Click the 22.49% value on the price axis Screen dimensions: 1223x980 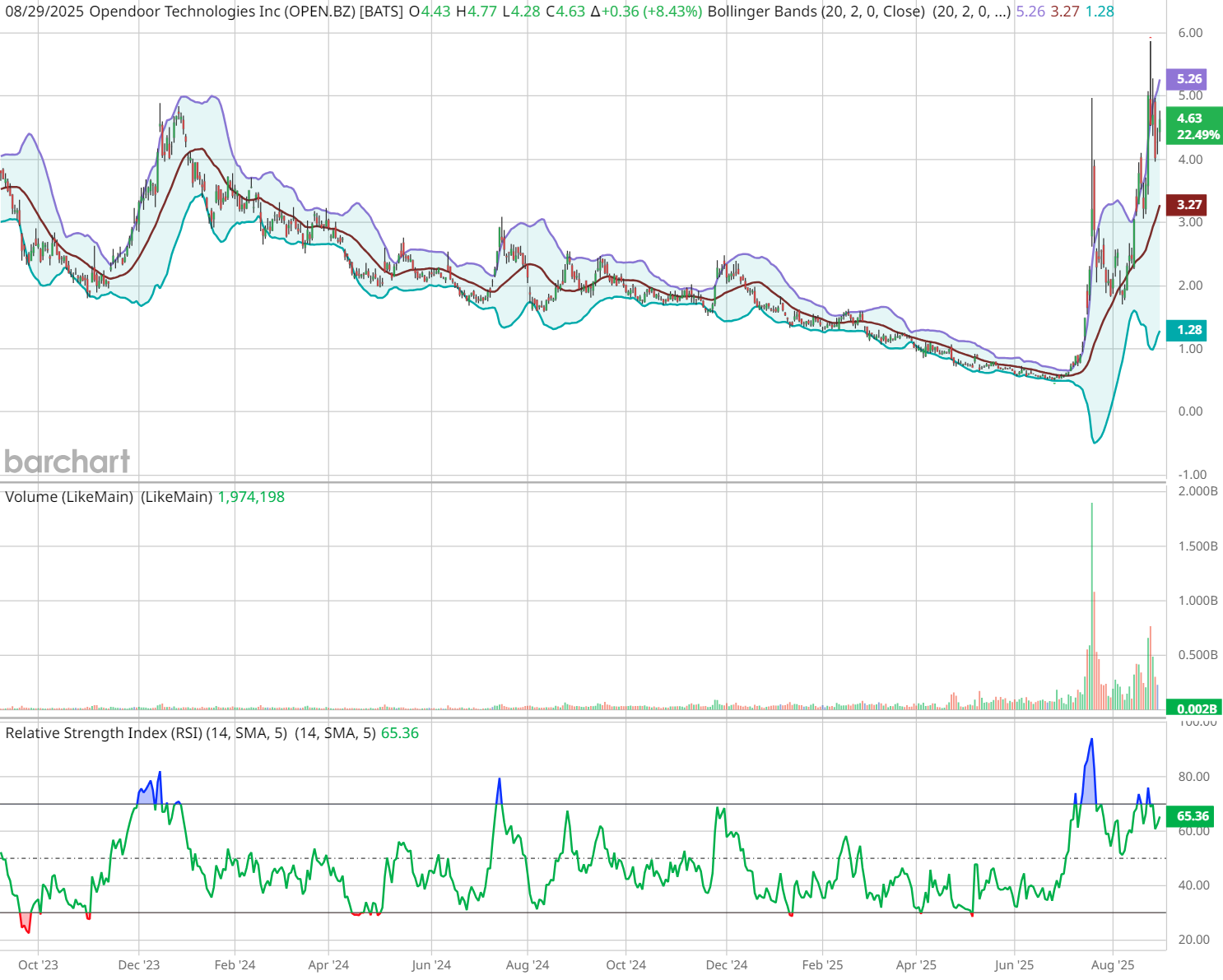pyautogui.click(x=1198, y=135)
